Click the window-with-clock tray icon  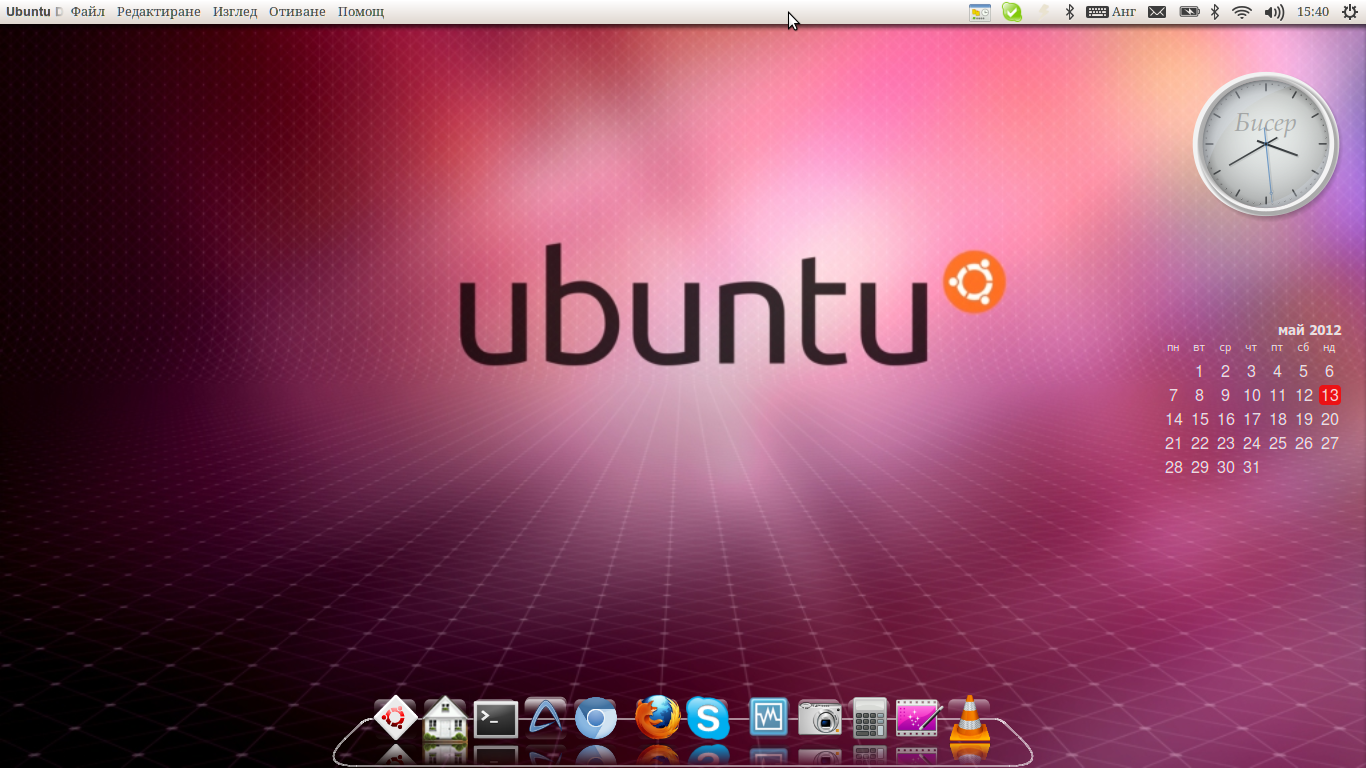pos(980,12)
